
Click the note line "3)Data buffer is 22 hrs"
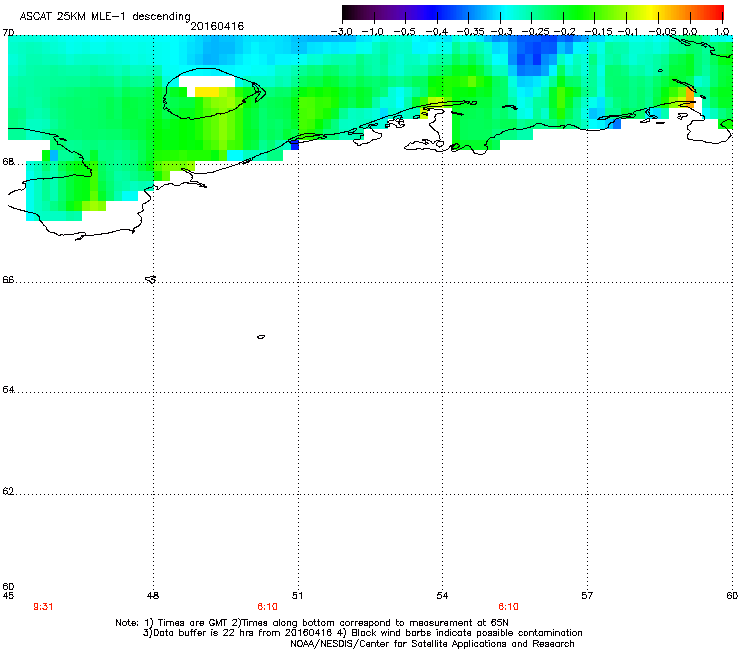tap(362, 633)
